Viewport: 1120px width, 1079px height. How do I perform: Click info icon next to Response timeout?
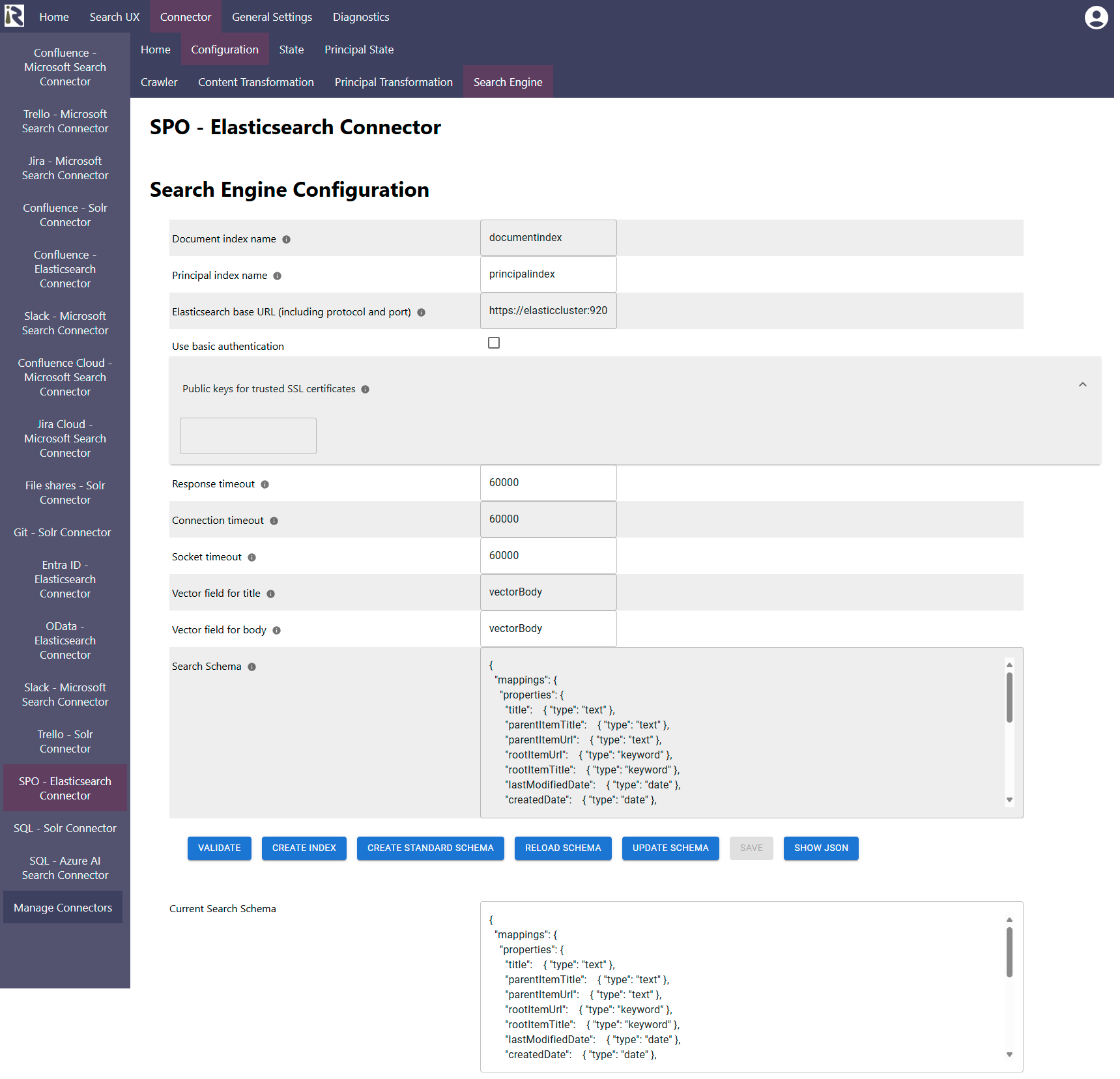(265, 485)
